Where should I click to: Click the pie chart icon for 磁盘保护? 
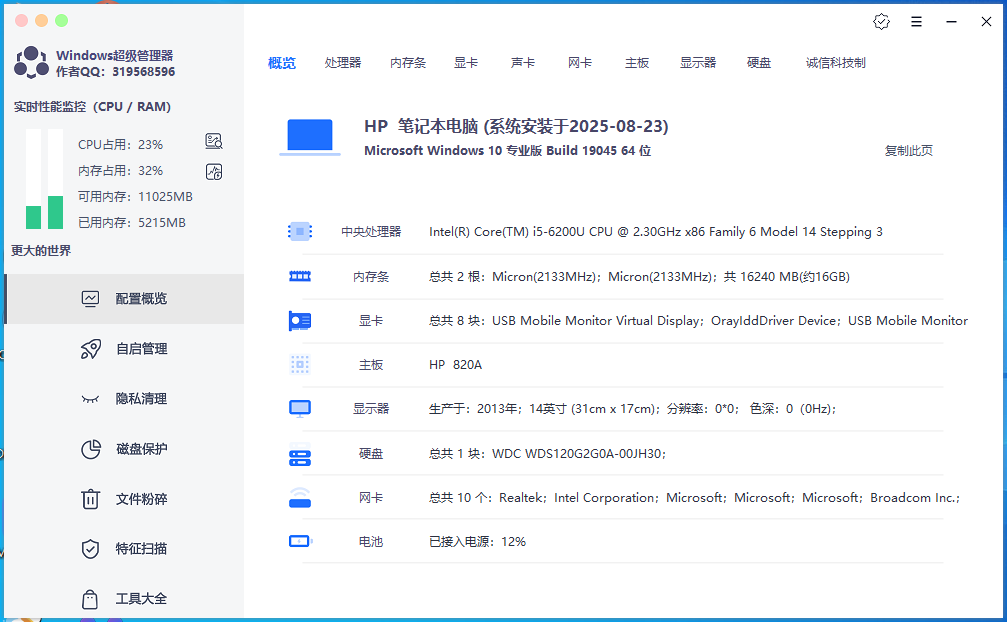click(90, 449)
